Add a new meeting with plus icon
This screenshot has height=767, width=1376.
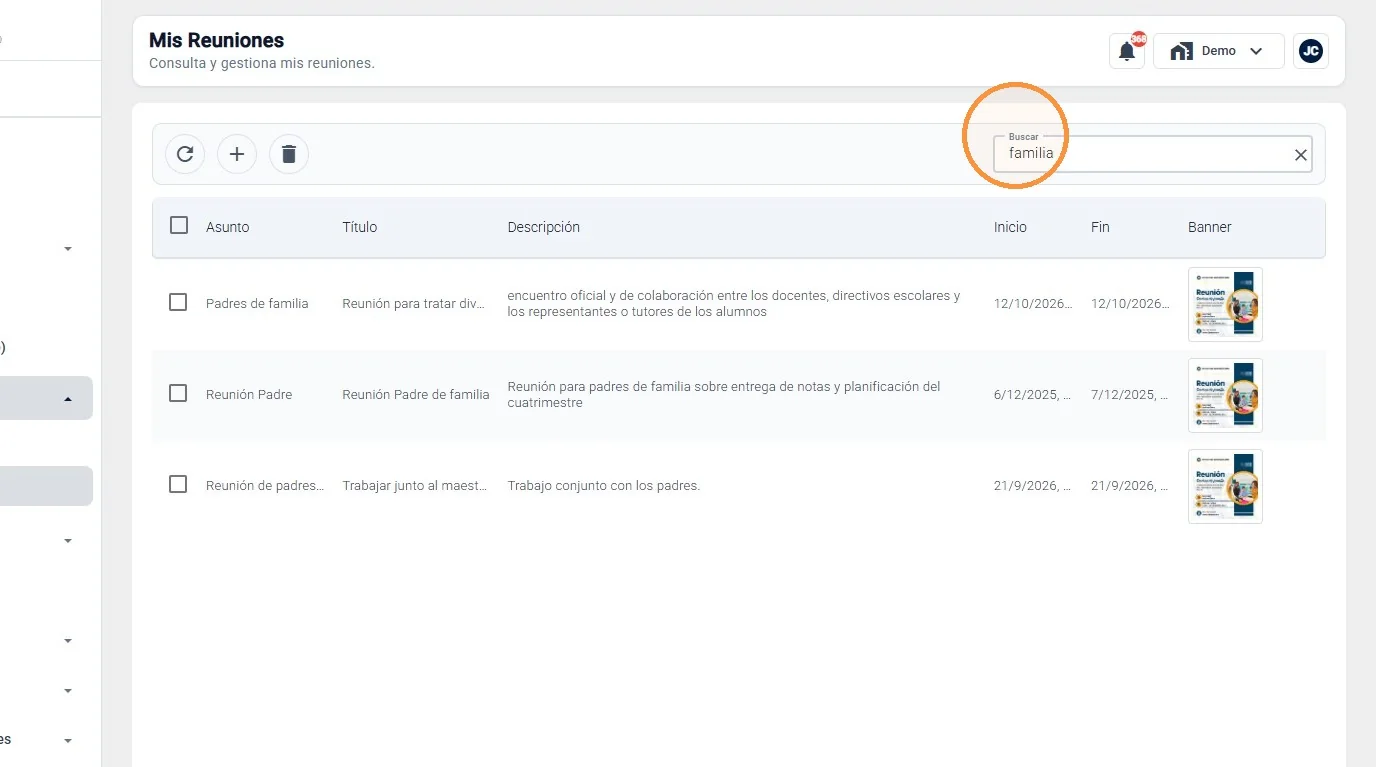[237, 154]
